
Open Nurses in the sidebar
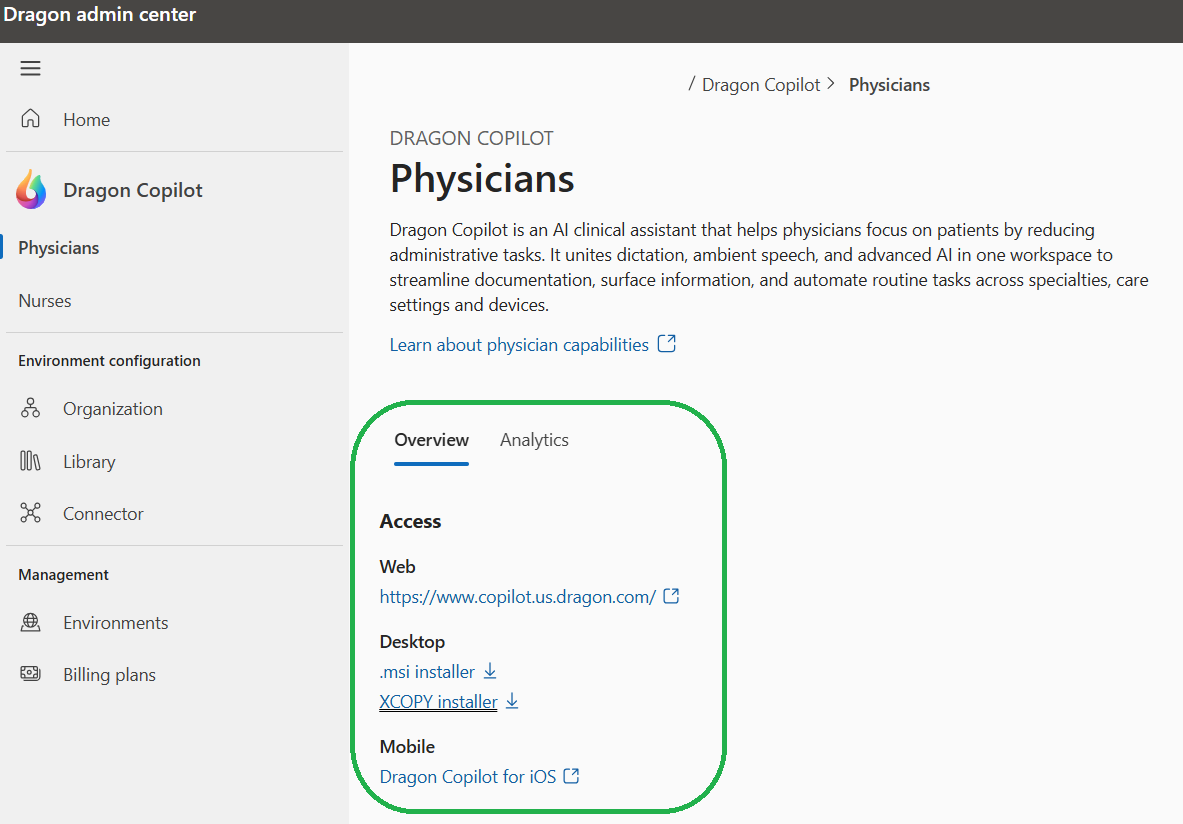pyautogui.click(x=45, y=301)
